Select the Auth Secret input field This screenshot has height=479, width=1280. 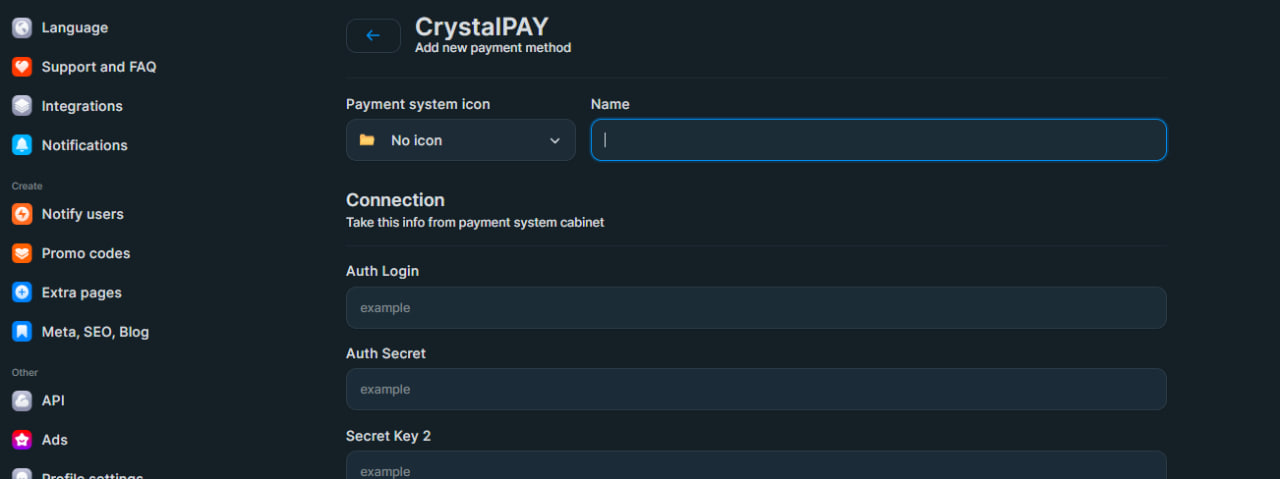tap(756, 389)
